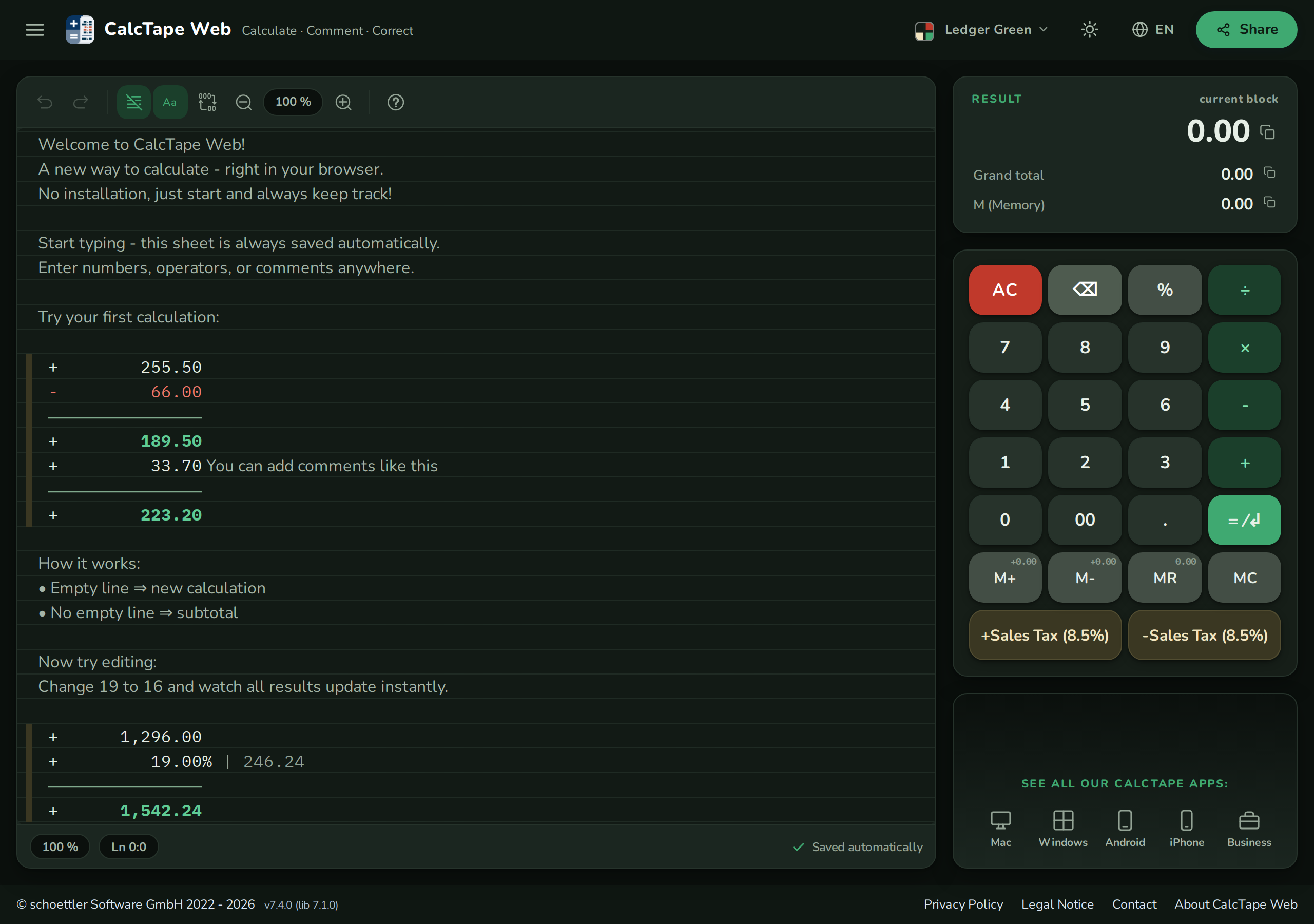
Task: Open the EN language selector
Action: (x=1153, y=30)
